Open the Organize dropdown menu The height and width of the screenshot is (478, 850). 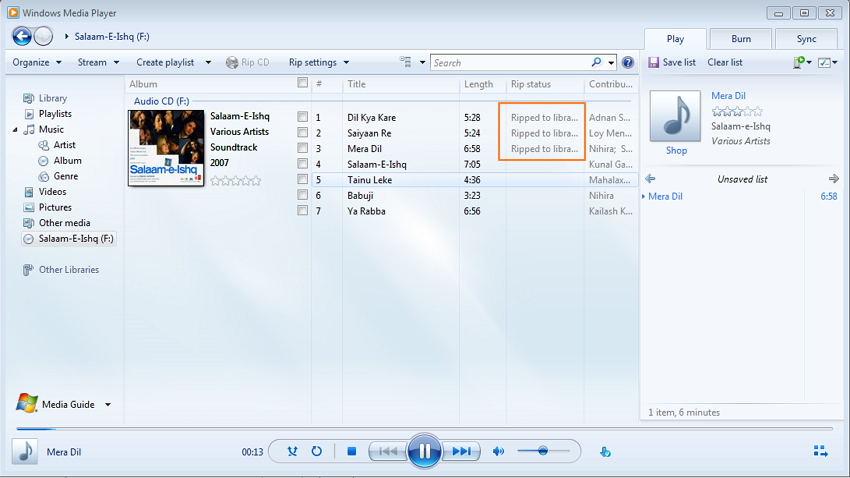(37, 62)
